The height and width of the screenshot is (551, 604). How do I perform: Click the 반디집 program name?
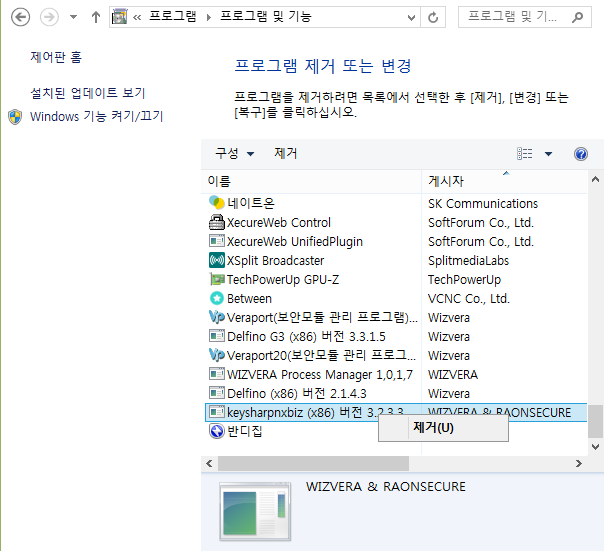click(x=245, y=431)
